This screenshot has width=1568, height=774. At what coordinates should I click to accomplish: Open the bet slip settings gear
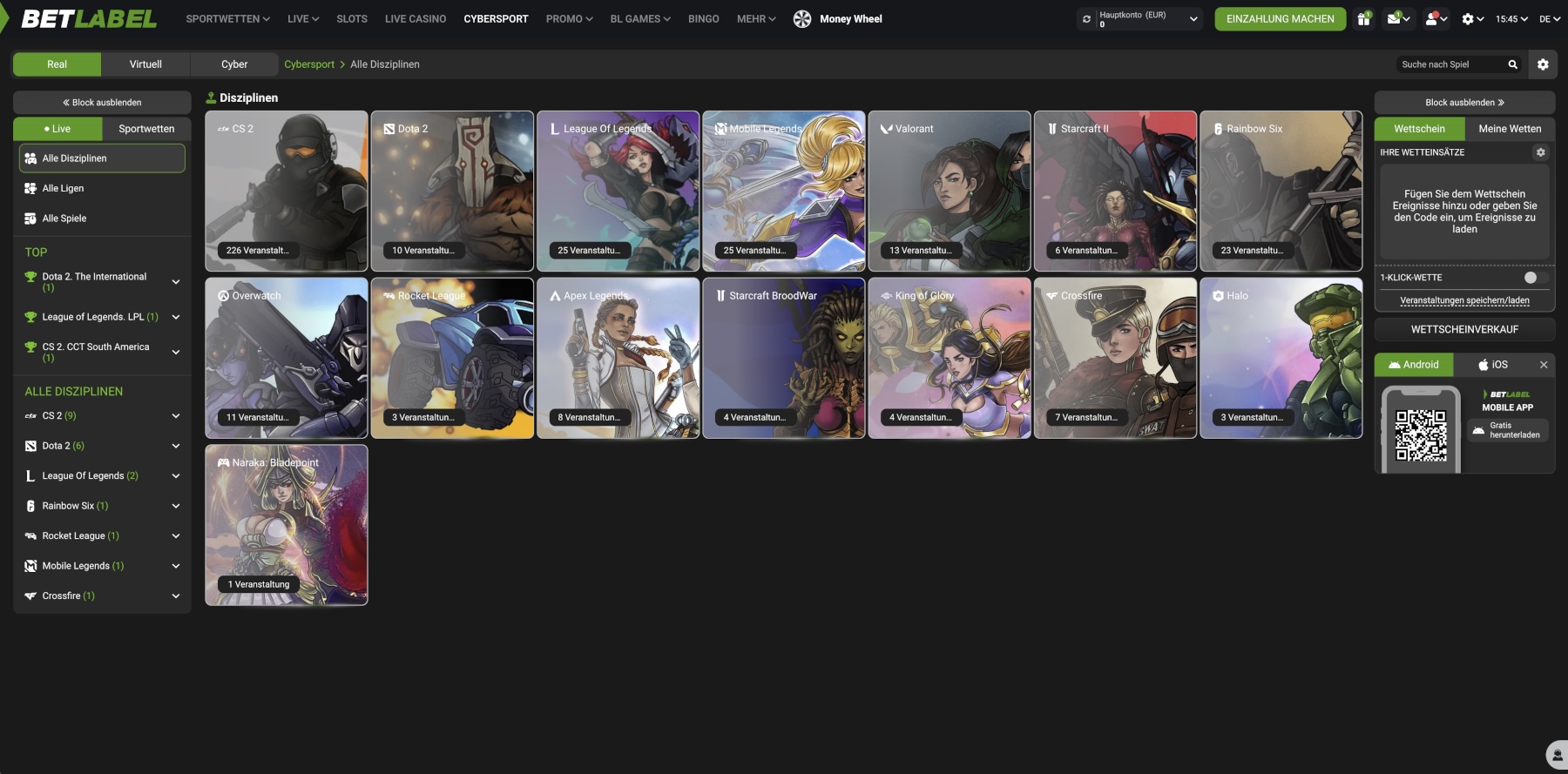(1540, 152)
